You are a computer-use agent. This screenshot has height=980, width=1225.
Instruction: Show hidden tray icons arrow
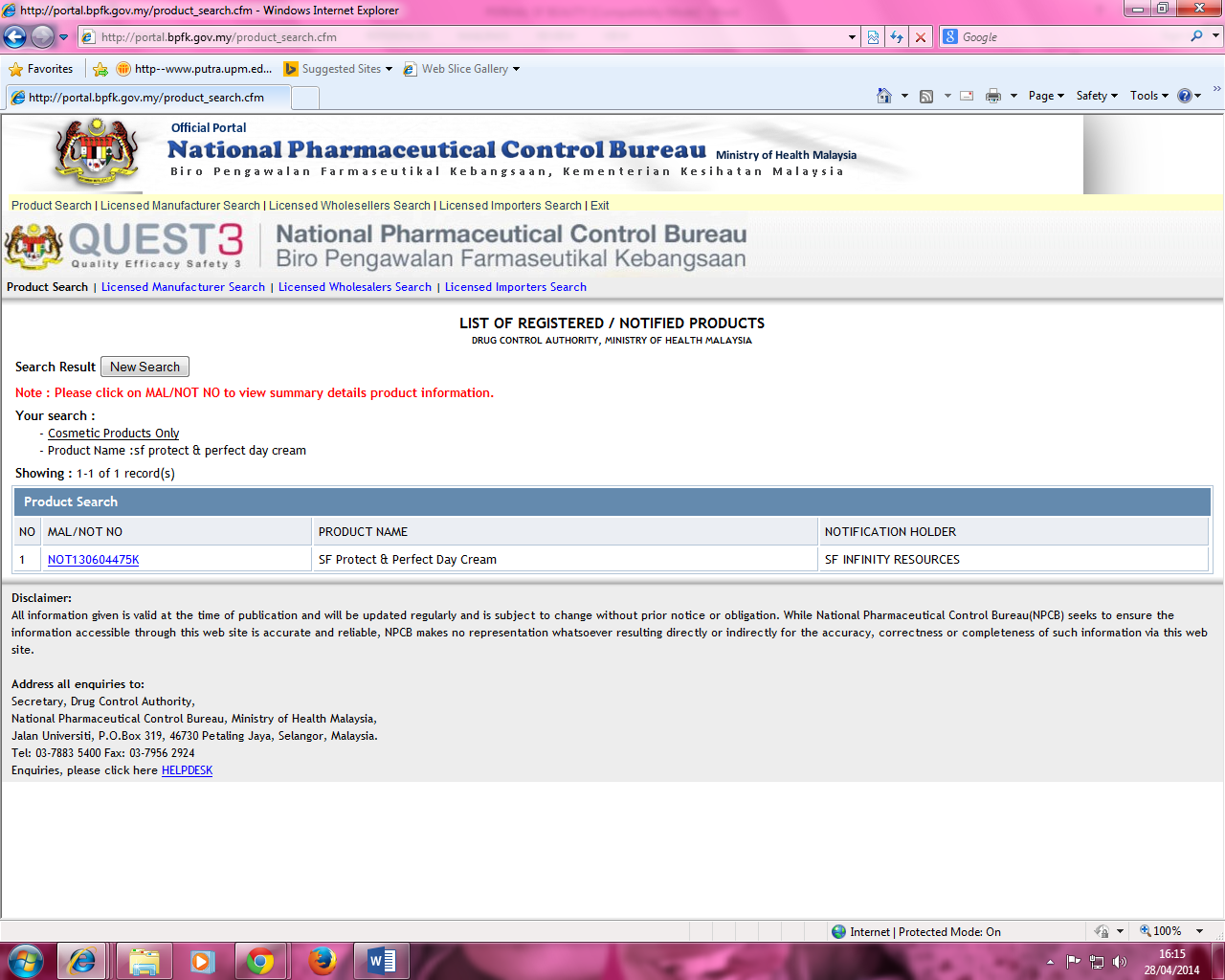[x=1051, y=962]
